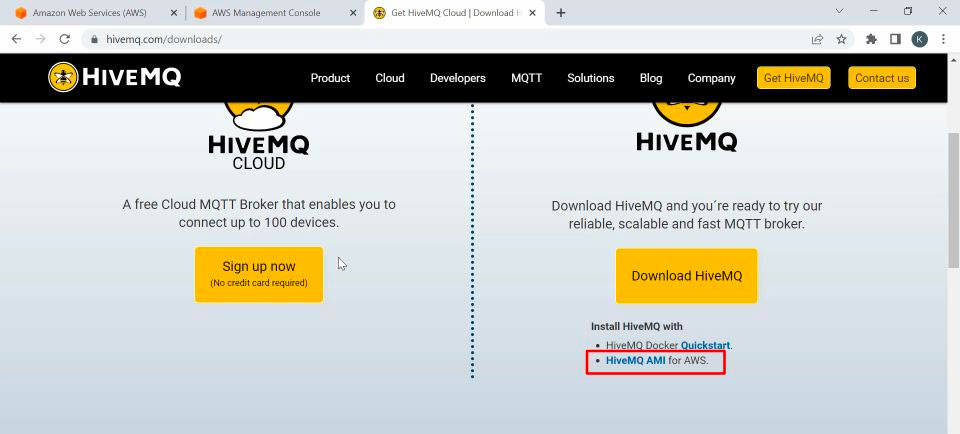
Task: Click the padlock site info icon
Action: point(94,39)
